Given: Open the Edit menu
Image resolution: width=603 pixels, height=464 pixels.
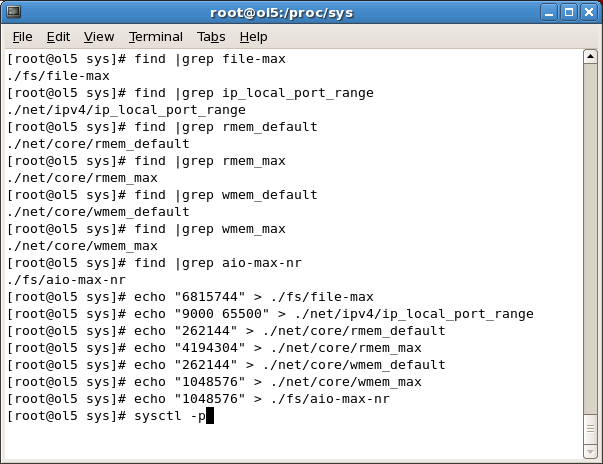Looking at the screenshot, I should pyautogui.click(x=58, y=37).
